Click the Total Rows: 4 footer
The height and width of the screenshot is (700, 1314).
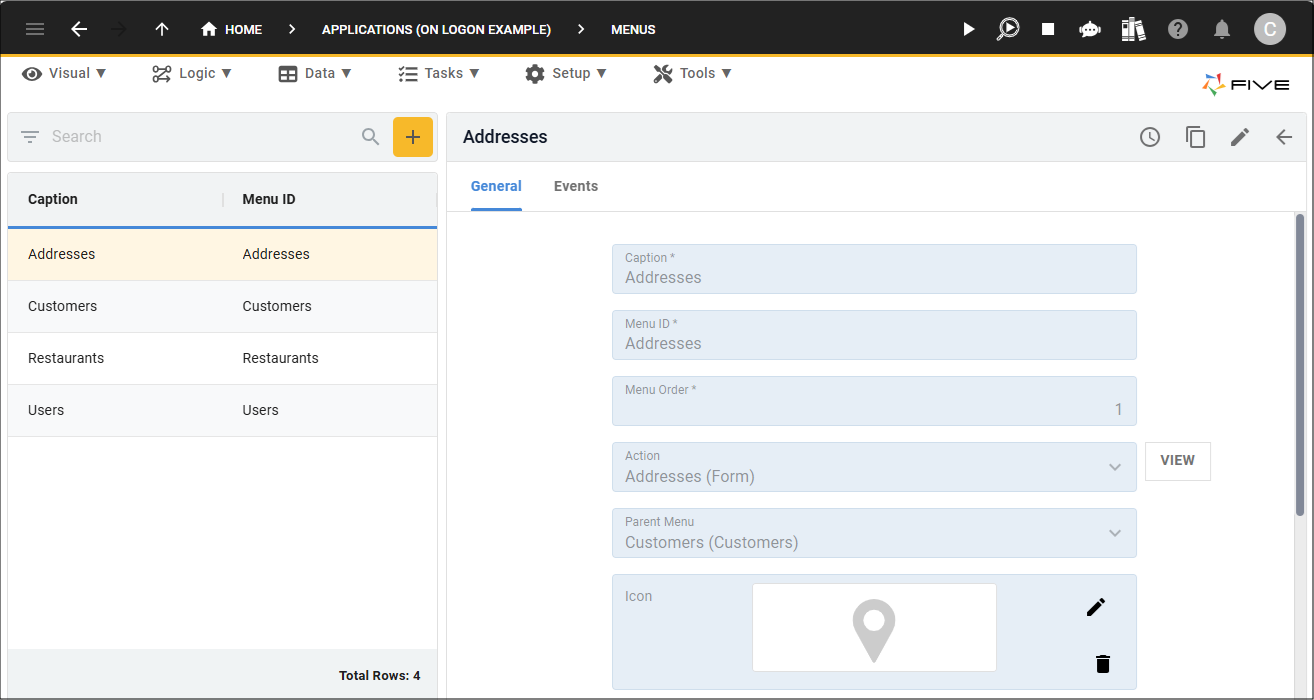pyautogui.click(x=380, y=676)
